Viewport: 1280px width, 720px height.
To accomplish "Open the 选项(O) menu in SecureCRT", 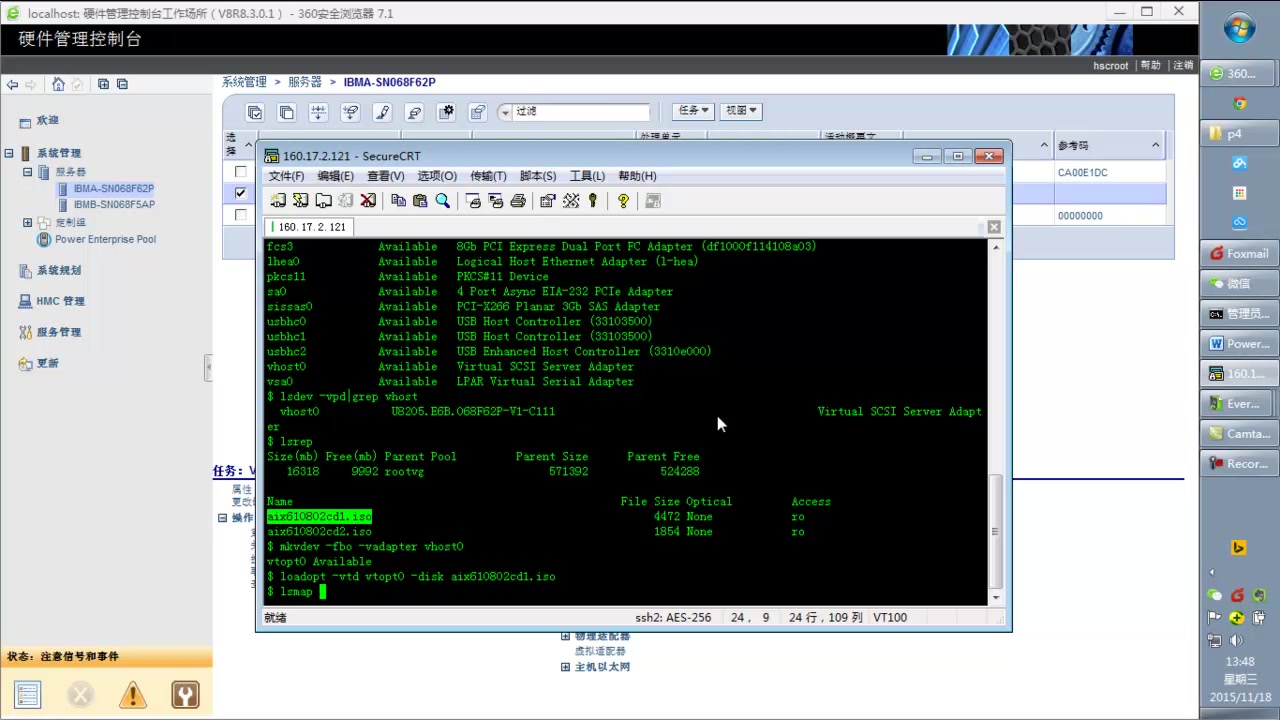I will 437,176.
